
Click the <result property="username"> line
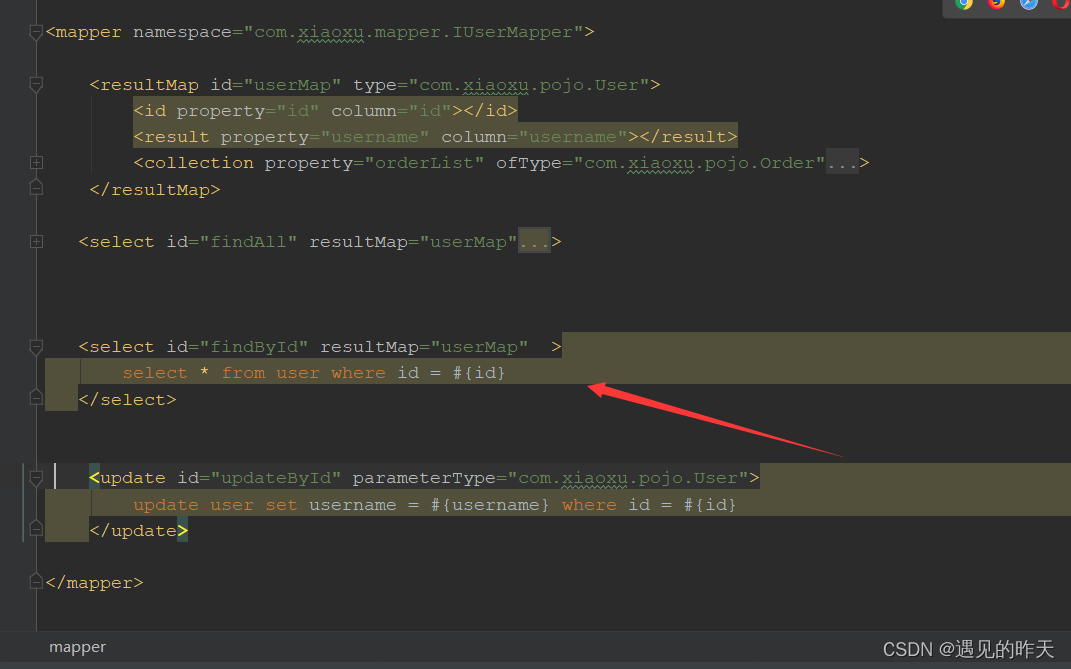point(435,137)
